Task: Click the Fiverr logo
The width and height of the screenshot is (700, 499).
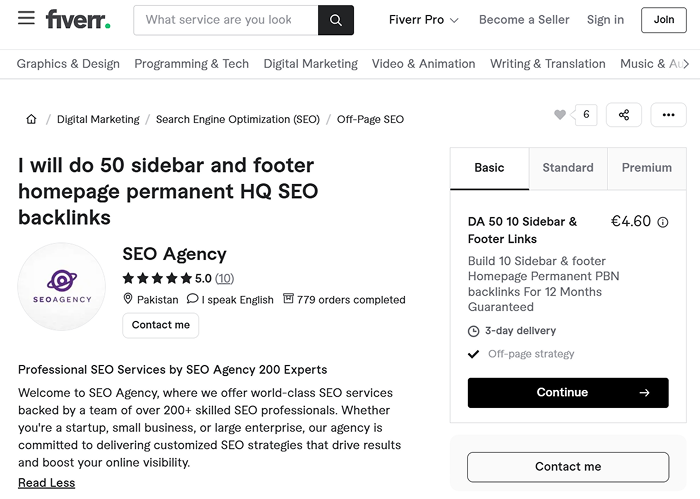Action: [x=78, y=20]
